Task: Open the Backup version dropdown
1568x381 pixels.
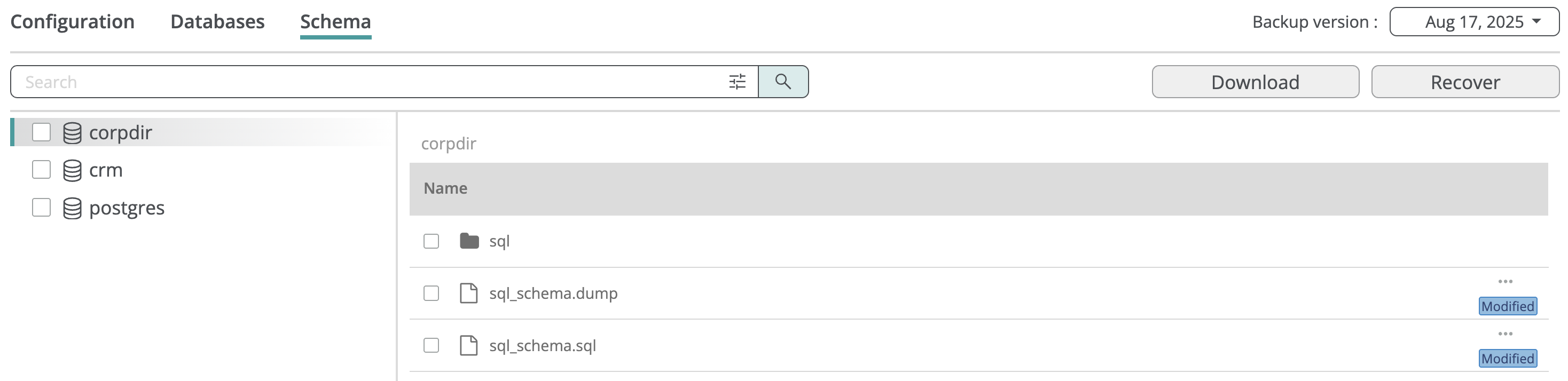Action: pos(1473,22)
